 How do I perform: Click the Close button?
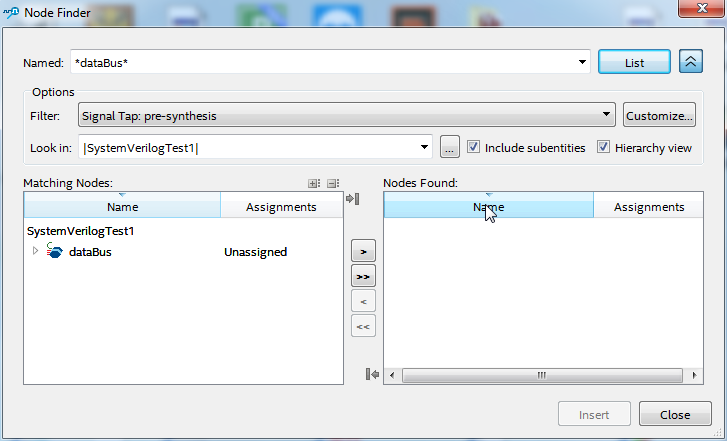[675, 414]
